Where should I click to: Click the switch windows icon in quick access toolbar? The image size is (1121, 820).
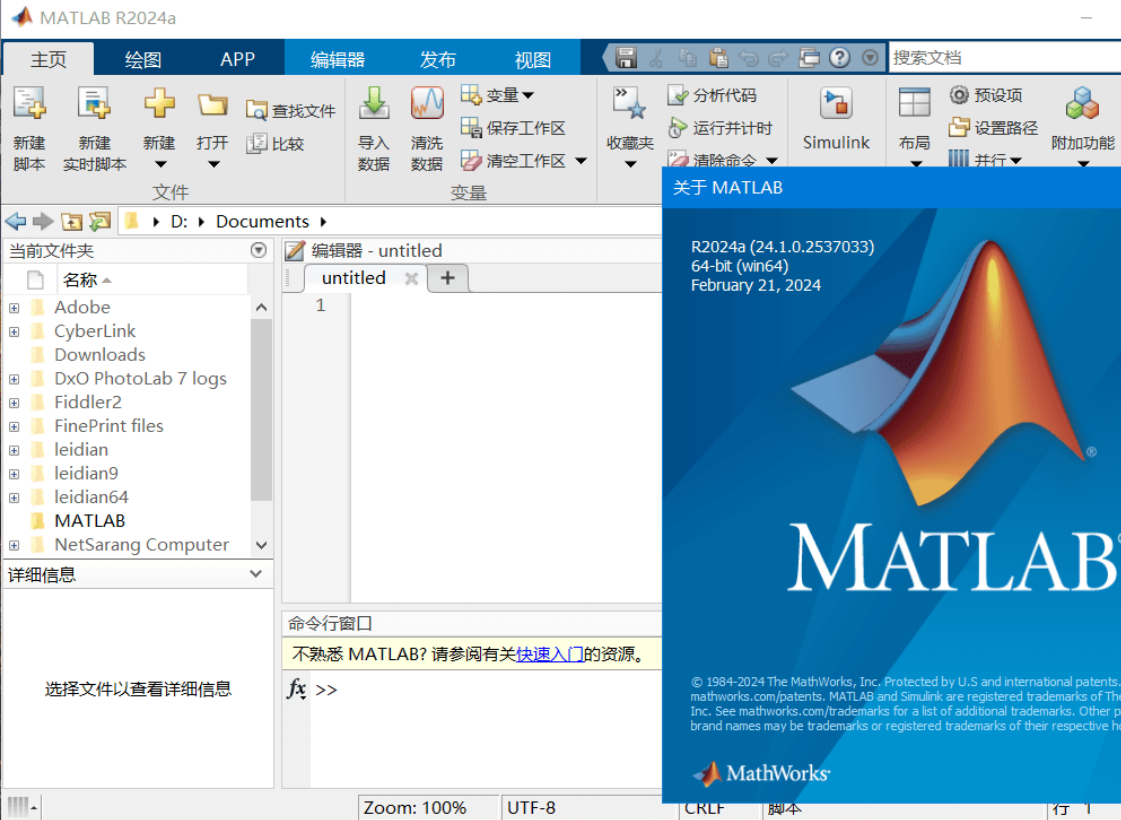click(x=809, y=58)
